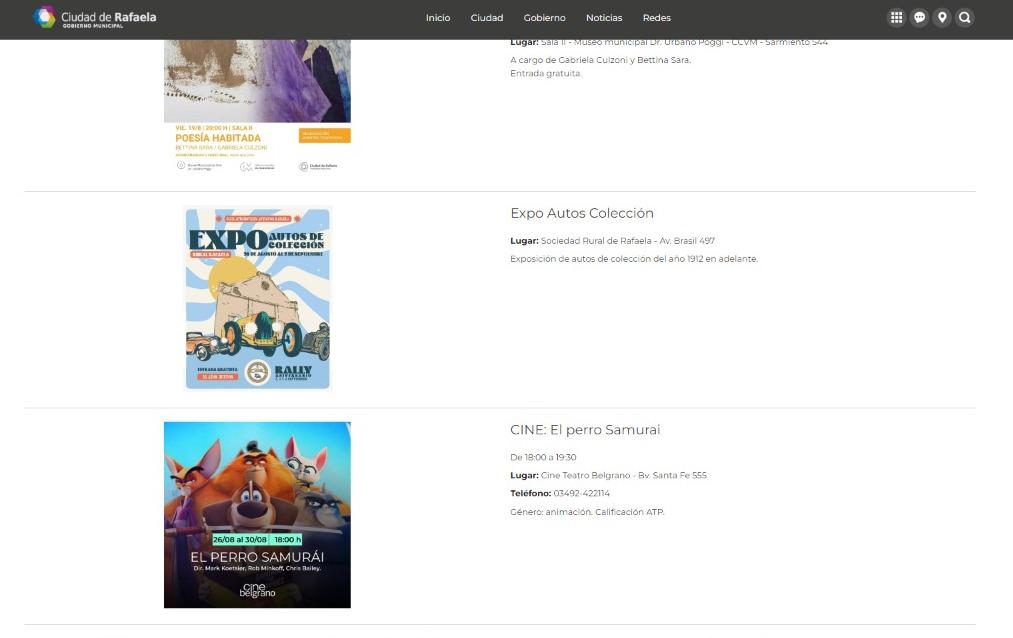1013x638 pixels.
Task: Click the 'Exposición de autos de colección' description
Action: (x=634, y=259)
